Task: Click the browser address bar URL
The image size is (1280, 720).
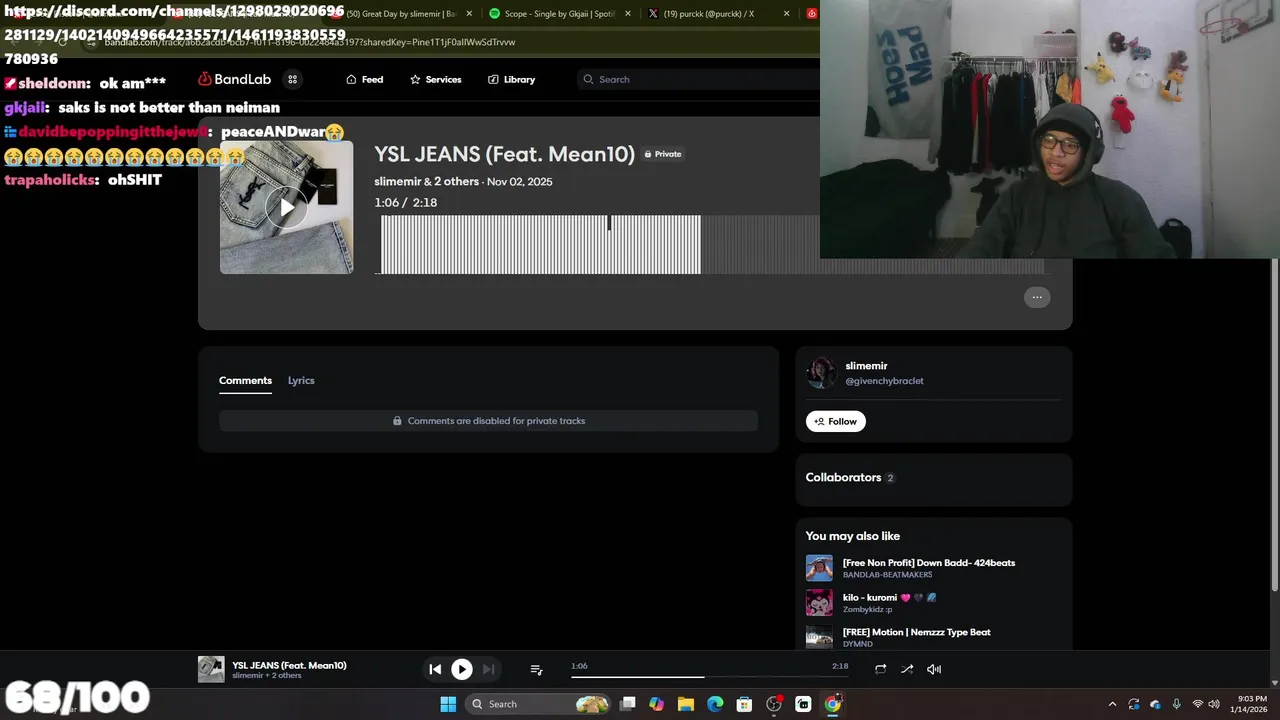Action: tap(310, 42)
